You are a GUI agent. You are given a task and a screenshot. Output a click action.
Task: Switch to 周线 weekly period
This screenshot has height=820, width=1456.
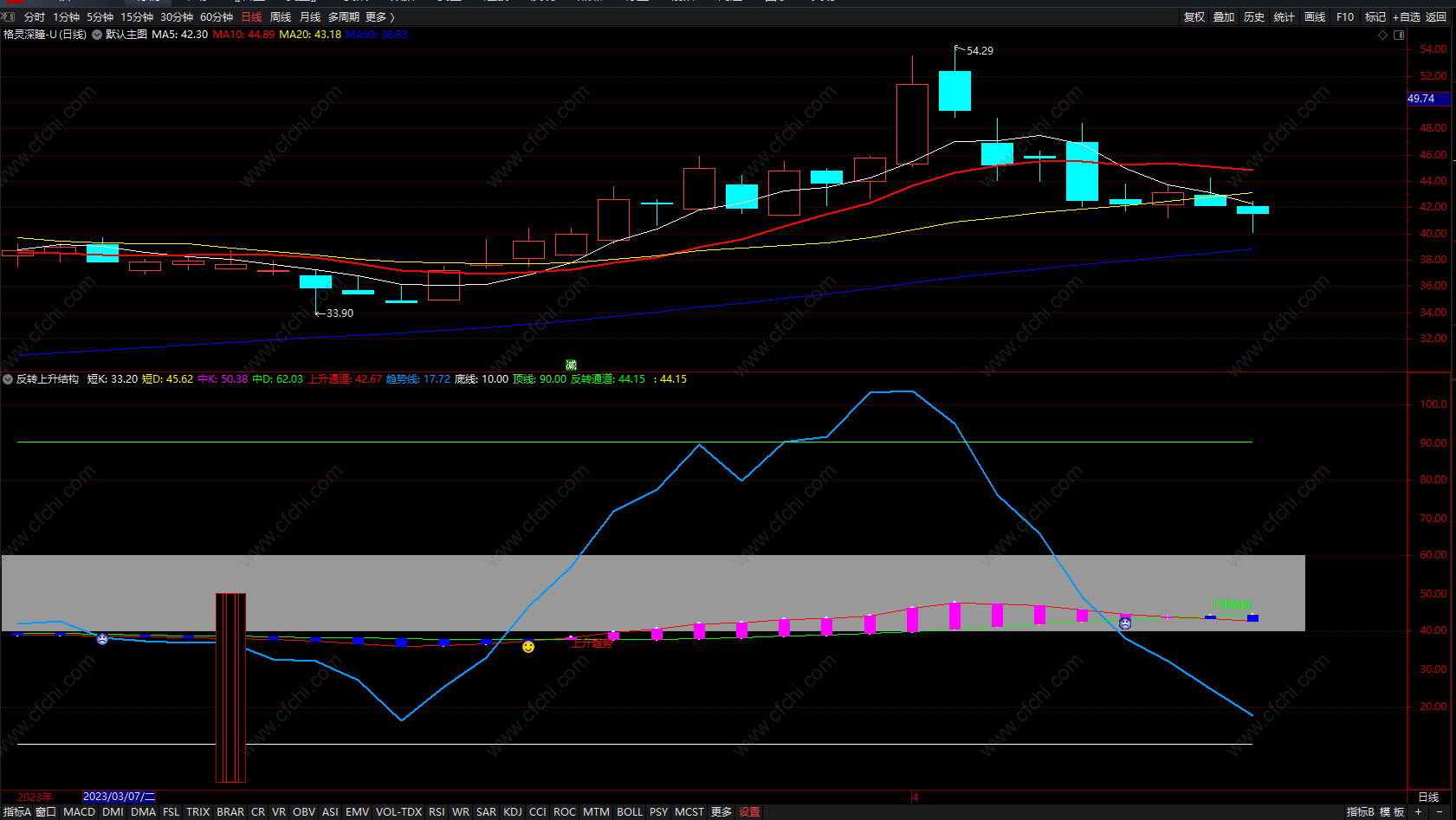281,17
